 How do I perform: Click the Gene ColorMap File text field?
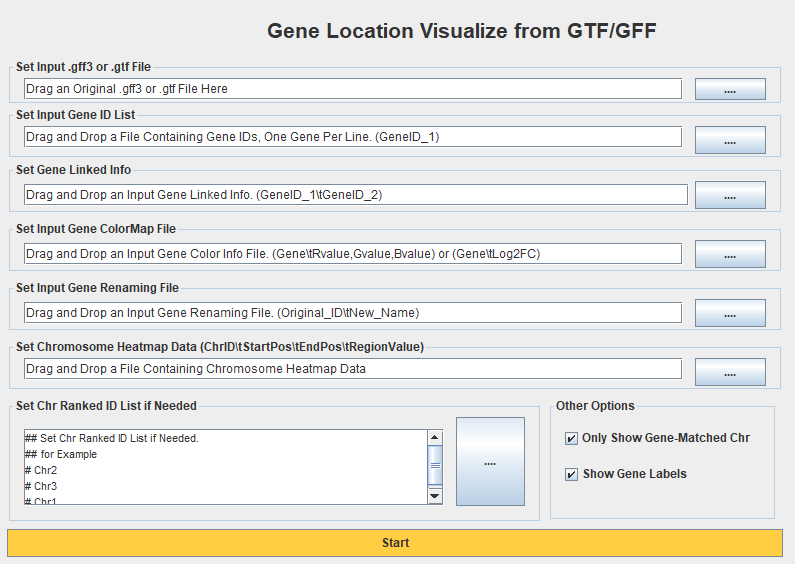point(352,254)
